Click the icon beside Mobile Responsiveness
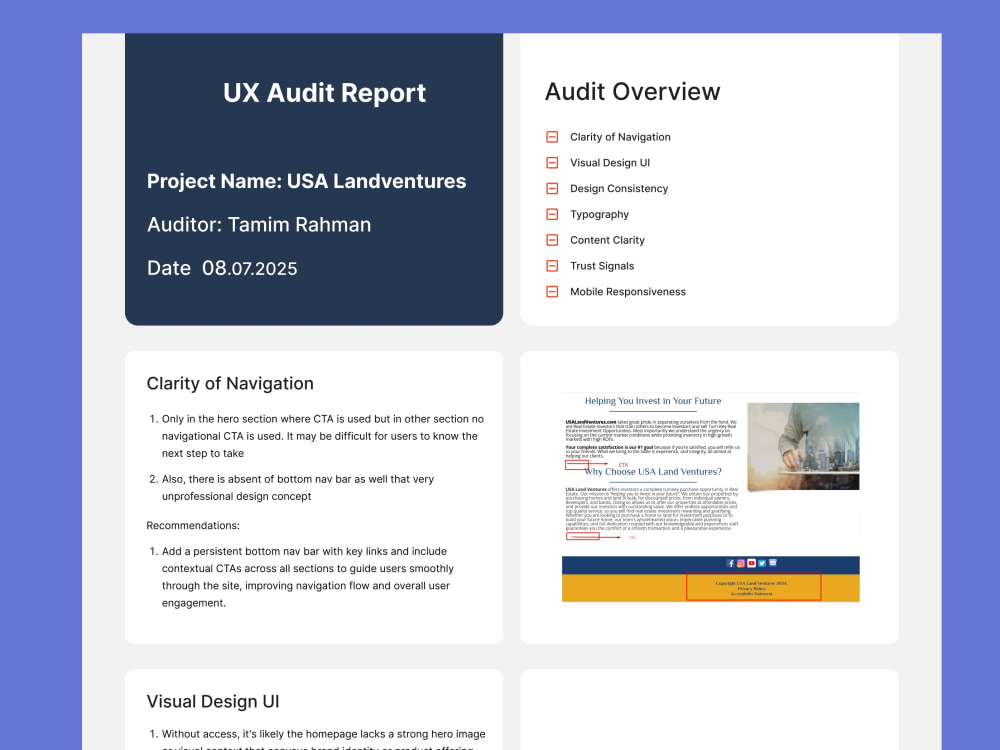1000x750 pixels. (x=552, y=291)
